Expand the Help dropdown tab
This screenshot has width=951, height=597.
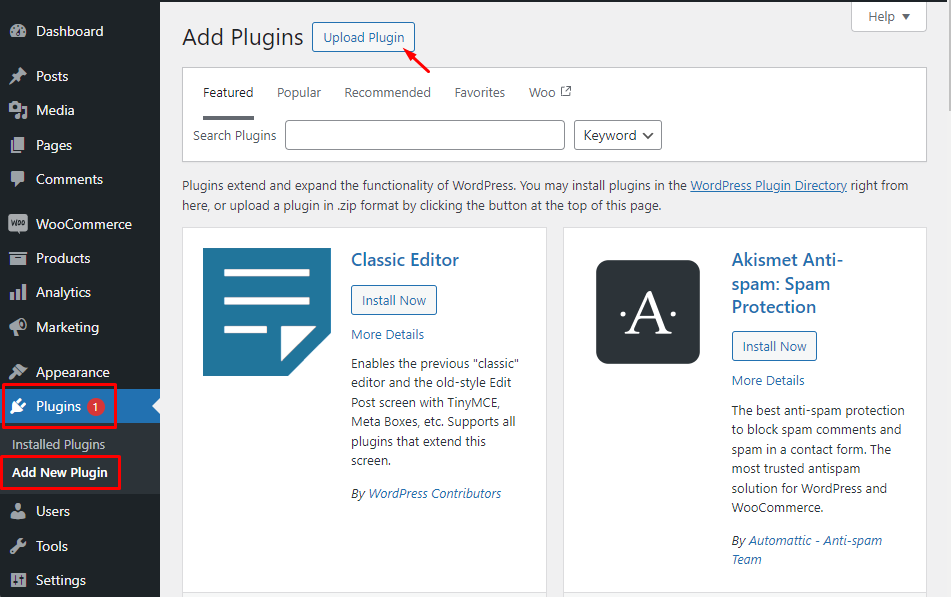[889, 16]
